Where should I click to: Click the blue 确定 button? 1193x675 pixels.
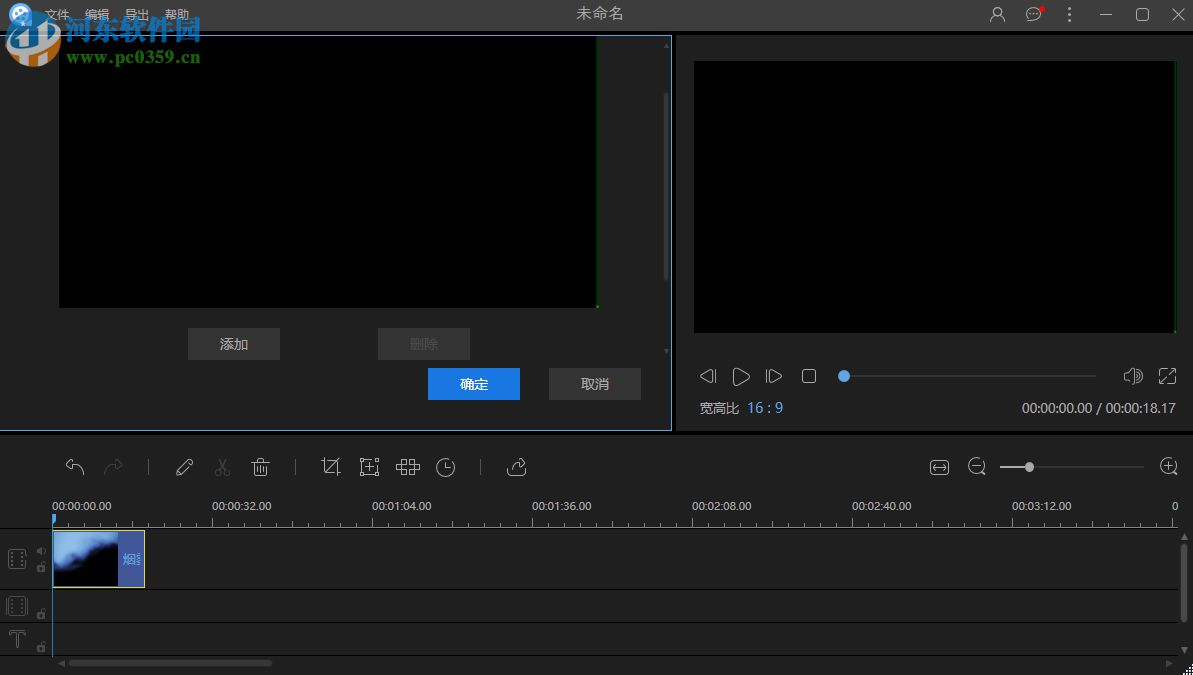[473, 384]
